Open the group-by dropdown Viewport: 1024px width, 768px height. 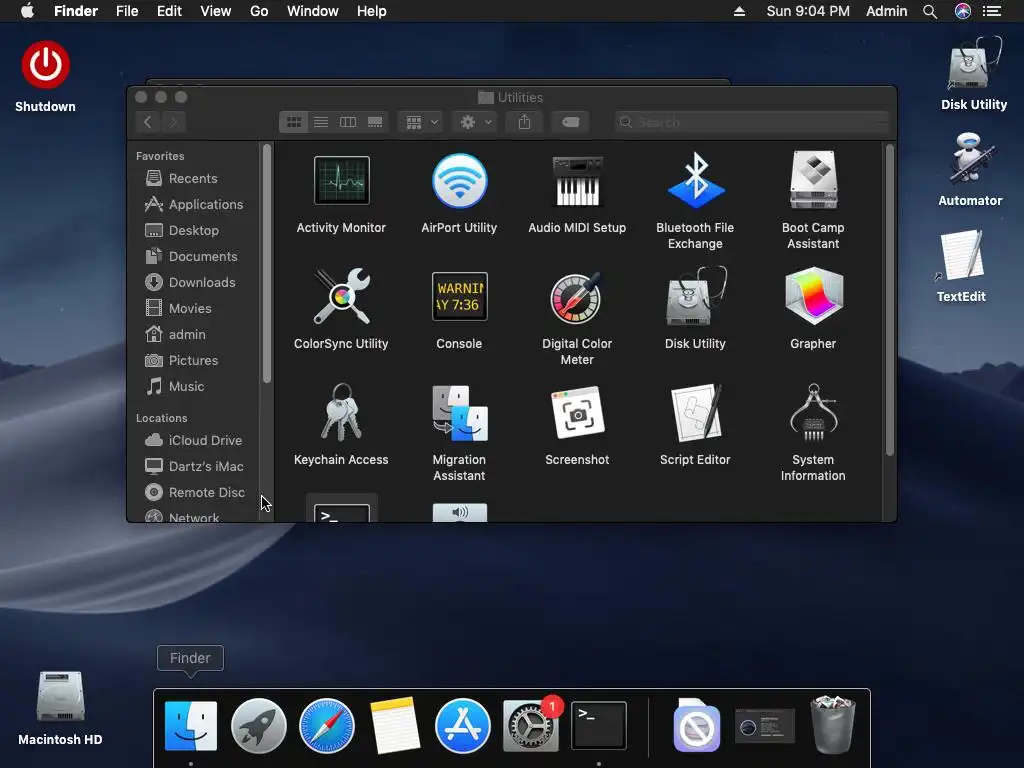421,122
